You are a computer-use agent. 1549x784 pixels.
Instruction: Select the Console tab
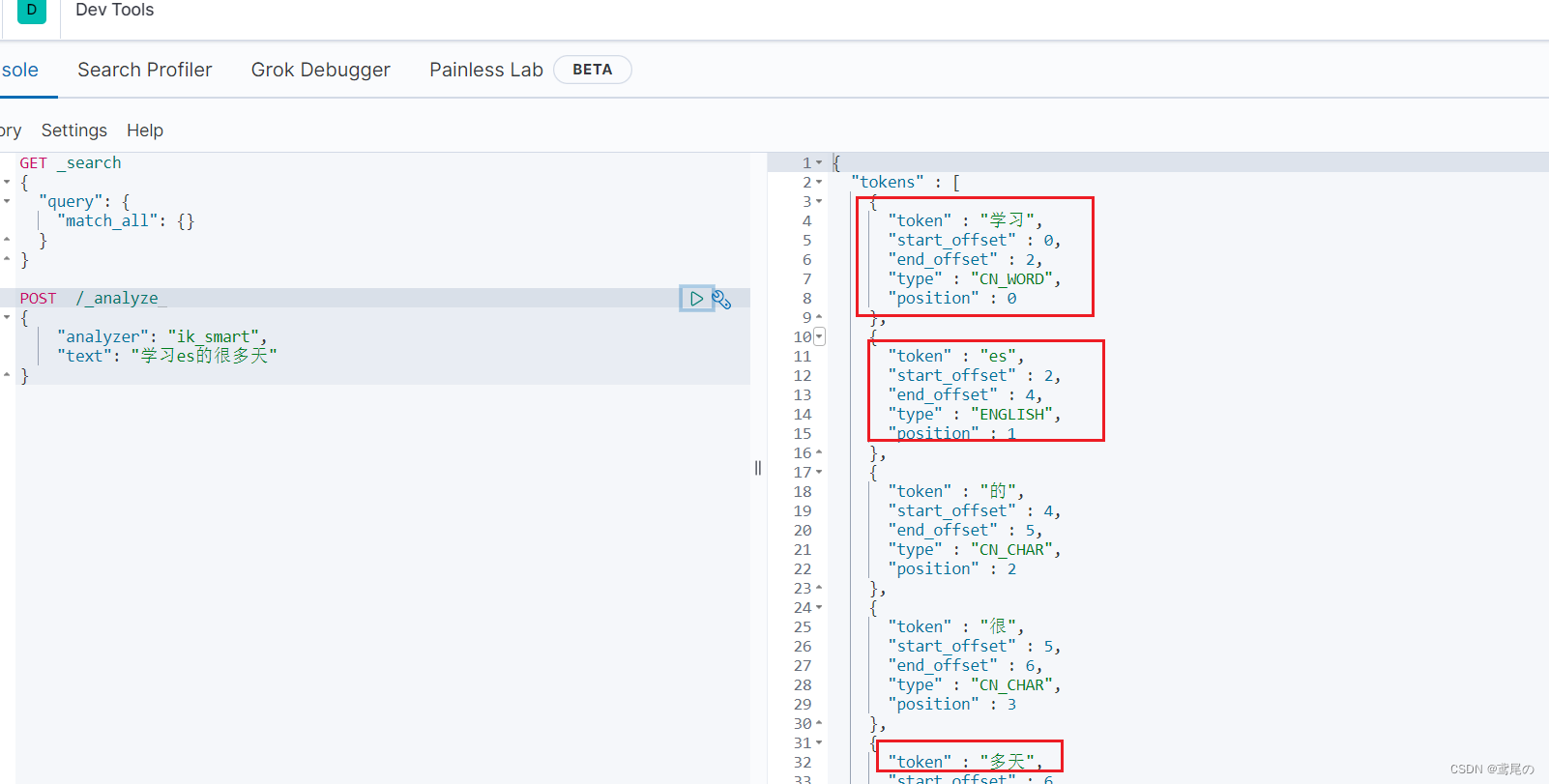19,70
